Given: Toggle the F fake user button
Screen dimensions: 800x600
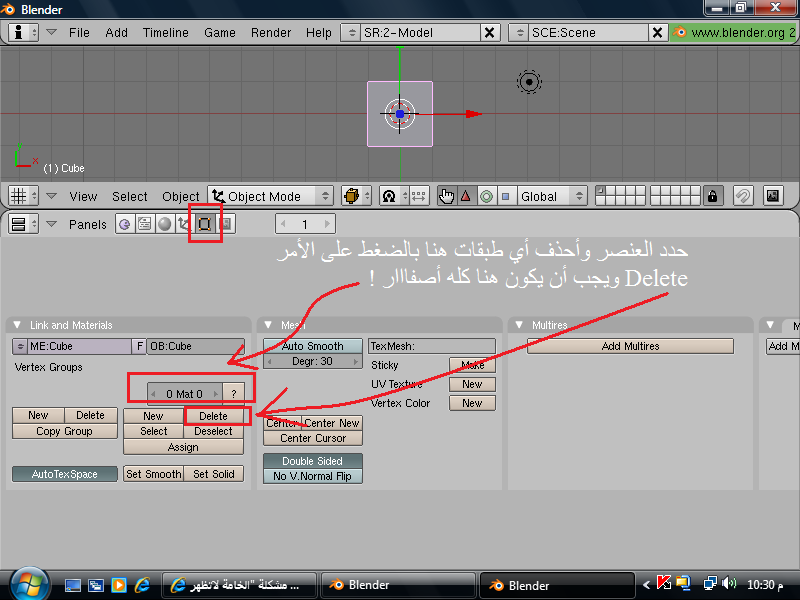Looking at the screenshot, I should click(x=139, y=346).
